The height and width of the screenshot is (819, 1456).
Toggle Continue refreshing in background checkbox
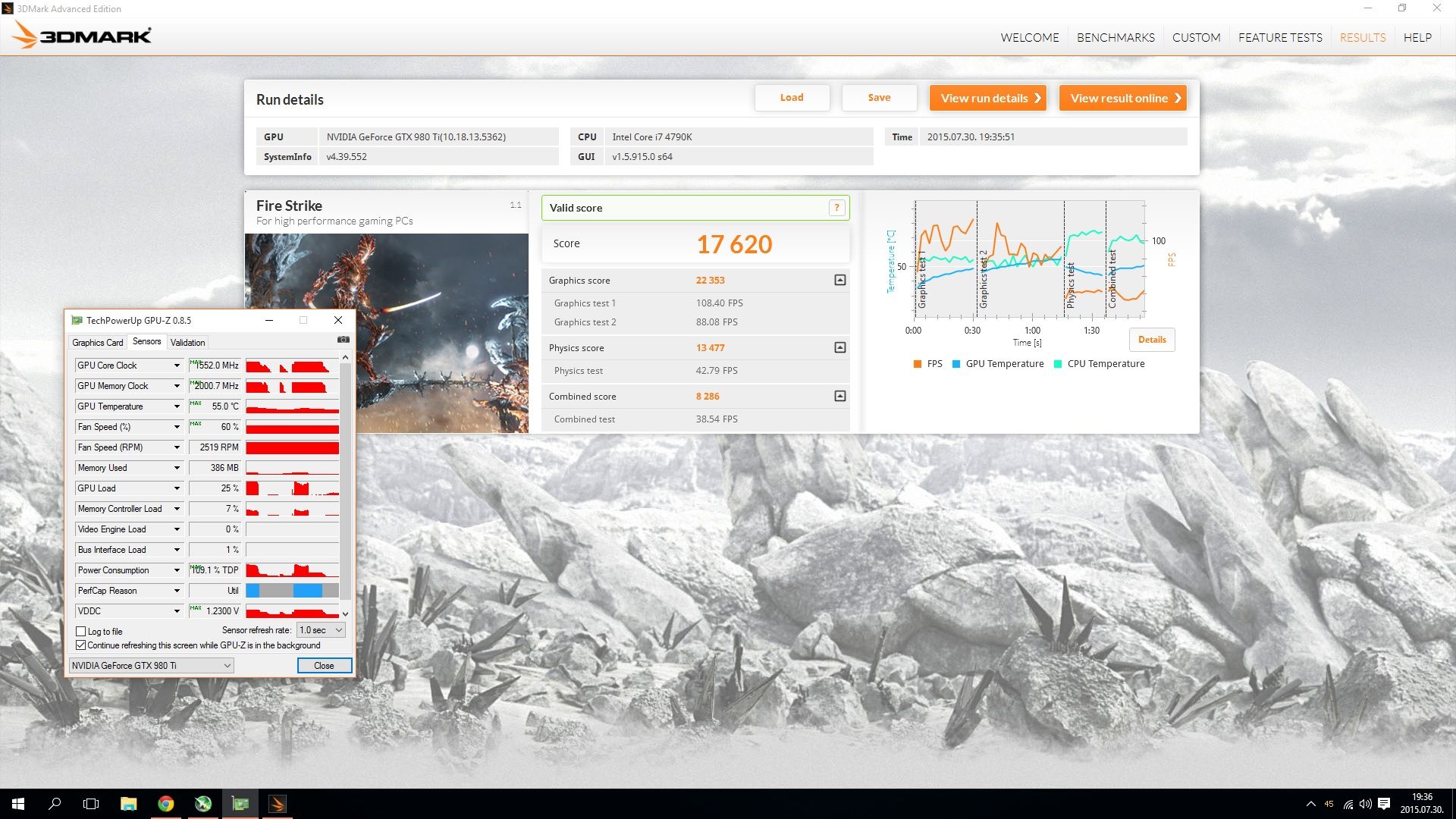81,645
